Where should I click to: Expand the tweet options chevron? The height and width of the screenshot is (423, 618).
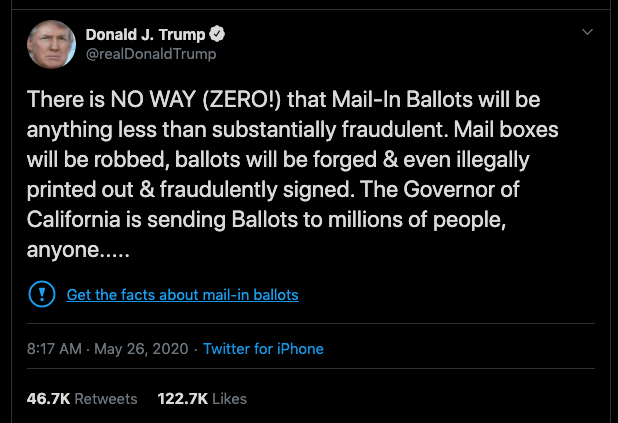pyautogui.click(x=586, y=33)
